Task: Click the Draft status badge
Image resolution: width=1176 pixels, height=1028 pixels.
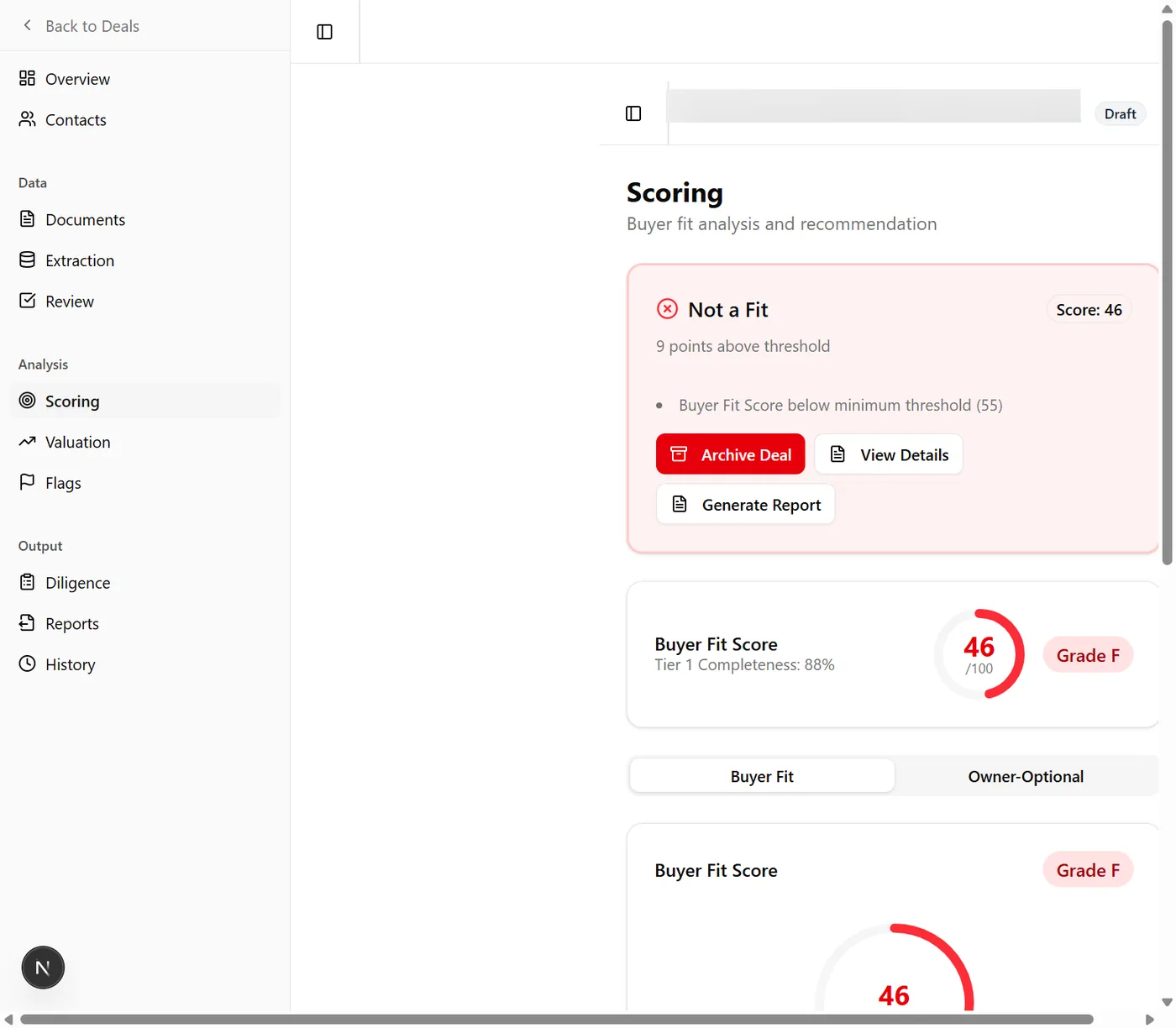Action: pyautogui.click(x=1120, y=114)
